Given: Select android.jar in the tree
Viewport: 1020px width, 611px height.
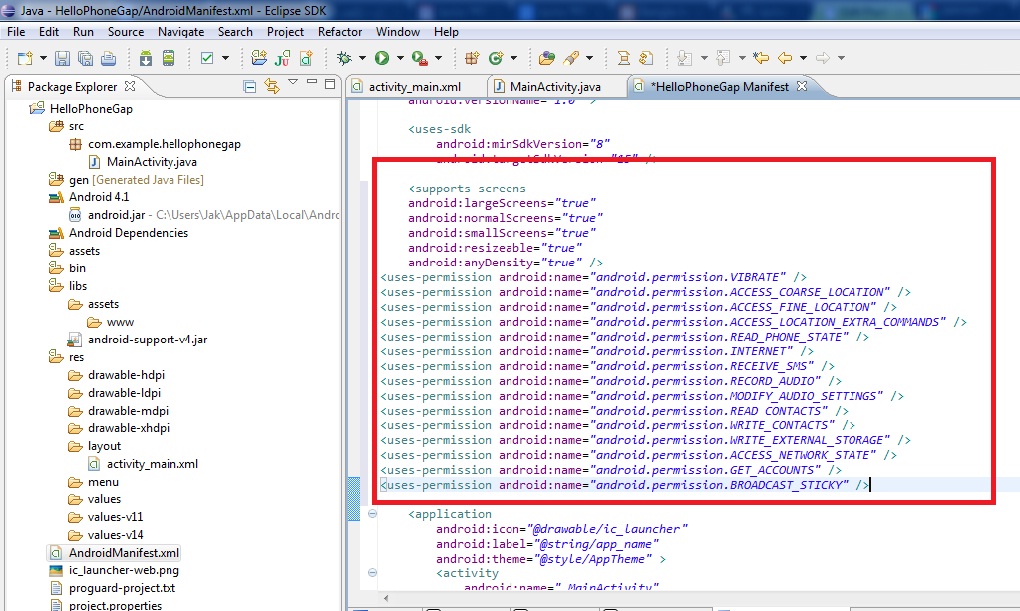Looking at the screenshot, I should pyautogui.click(x=116, y=215).
